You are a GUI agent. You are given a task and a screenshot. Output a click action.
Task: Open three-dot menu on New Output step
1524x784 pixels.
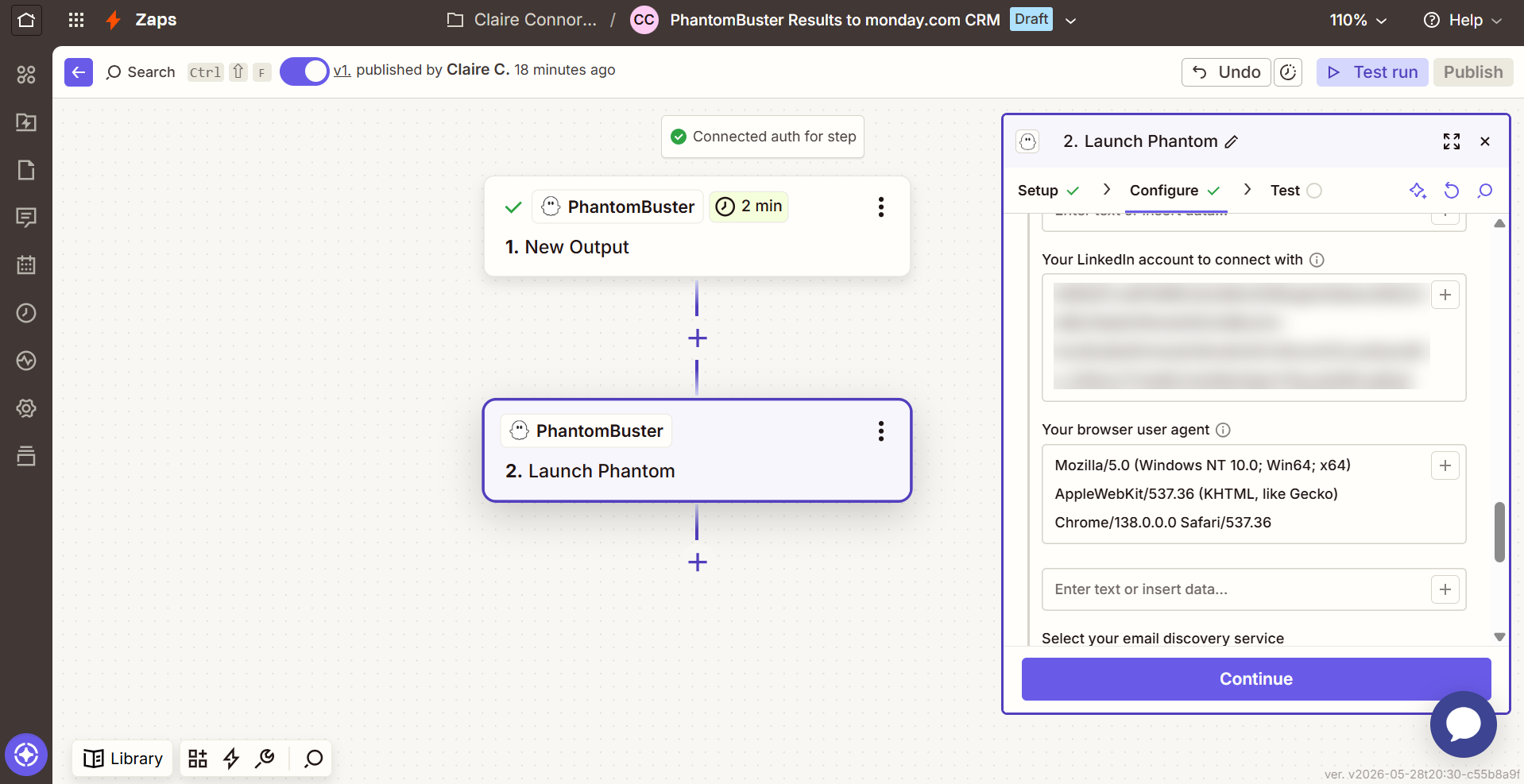881,207
